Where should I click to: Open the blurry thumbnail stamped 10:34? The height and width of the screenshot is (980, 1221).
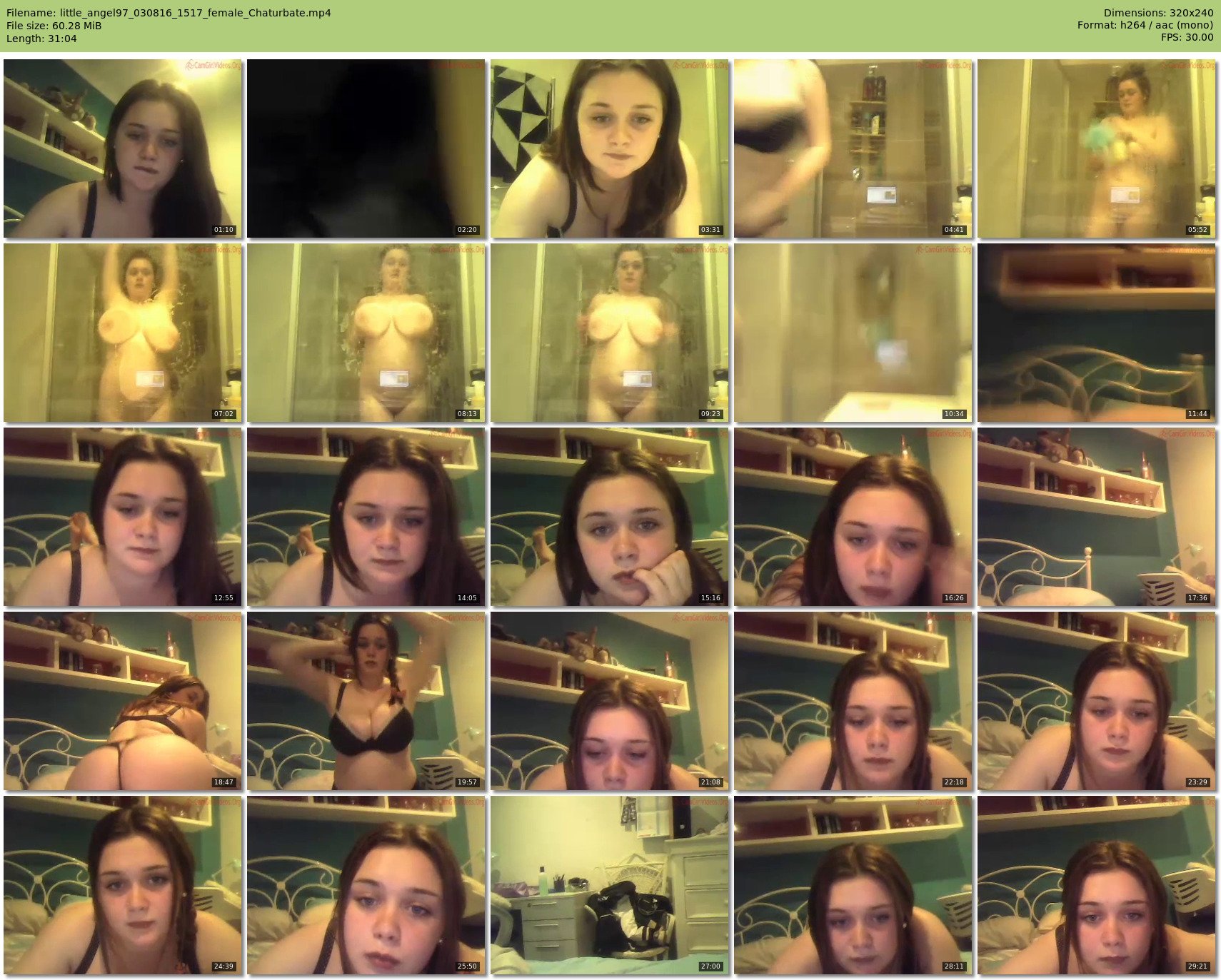pos(853,333)
